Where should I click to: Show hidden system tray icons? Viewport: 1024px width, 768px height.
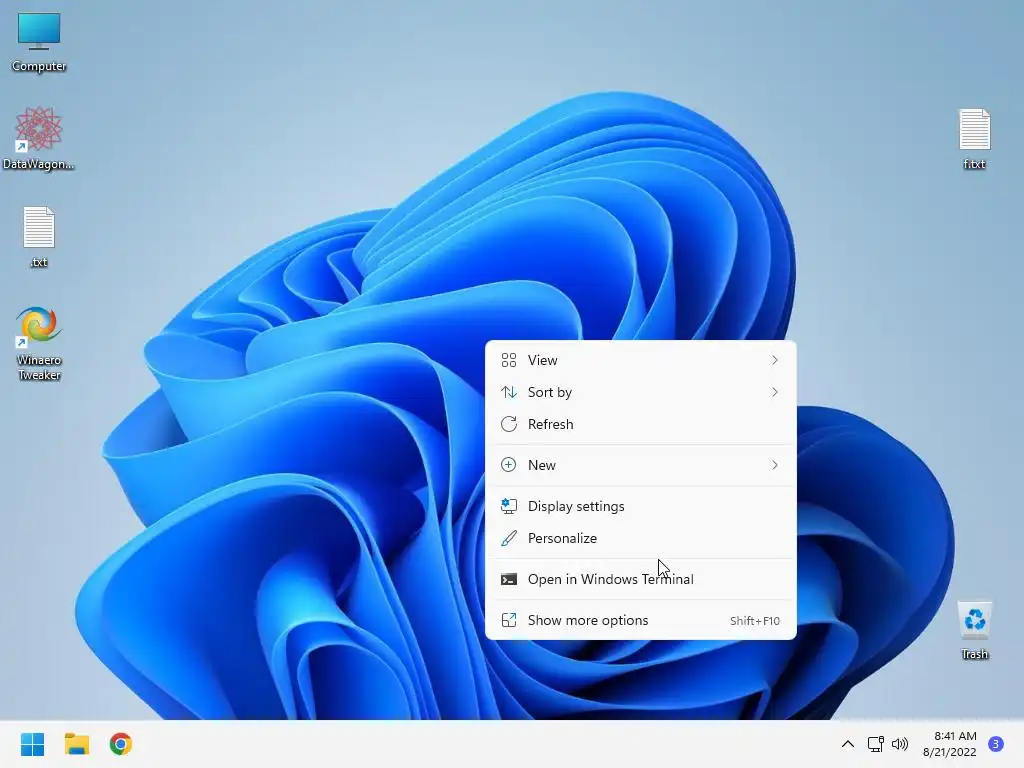pos(848,744)
